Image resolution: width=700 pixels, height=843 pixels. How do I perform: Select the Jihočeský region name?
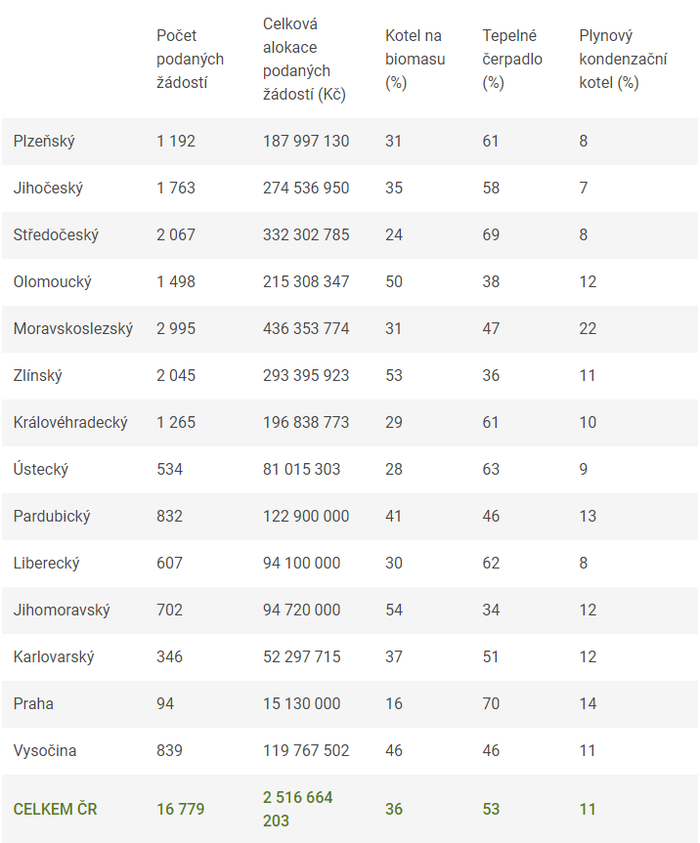point(48,188)
